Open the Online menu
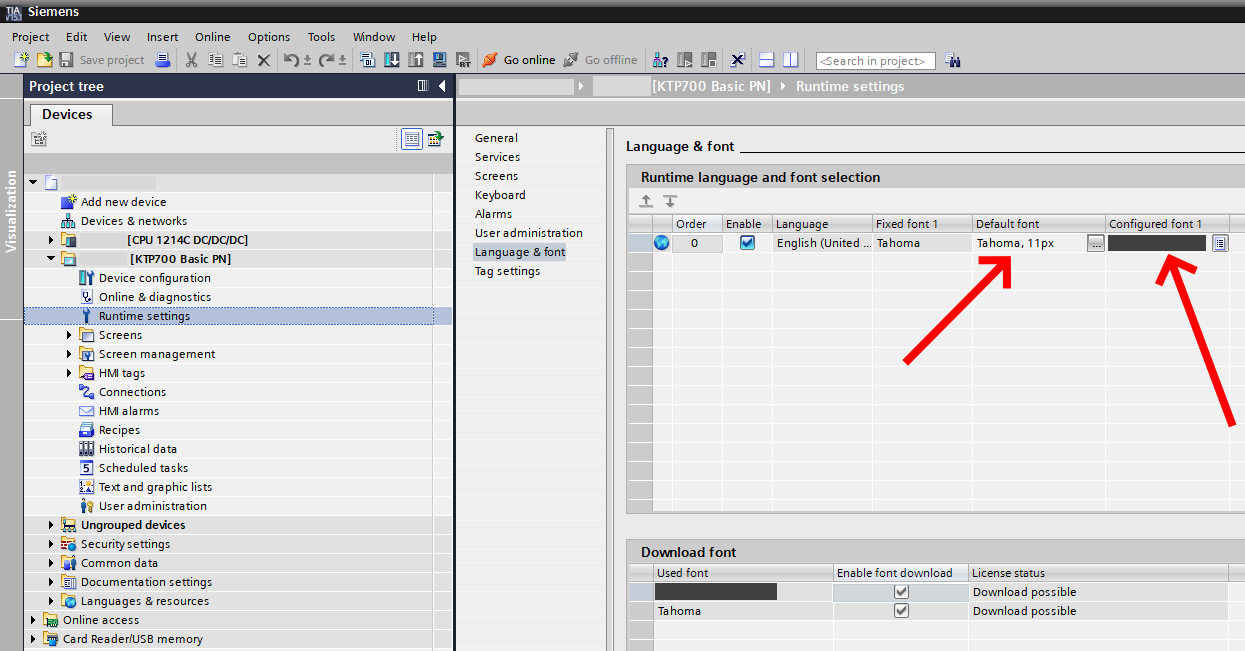This screenshot has height=651, width=1245. click(212, 37)
